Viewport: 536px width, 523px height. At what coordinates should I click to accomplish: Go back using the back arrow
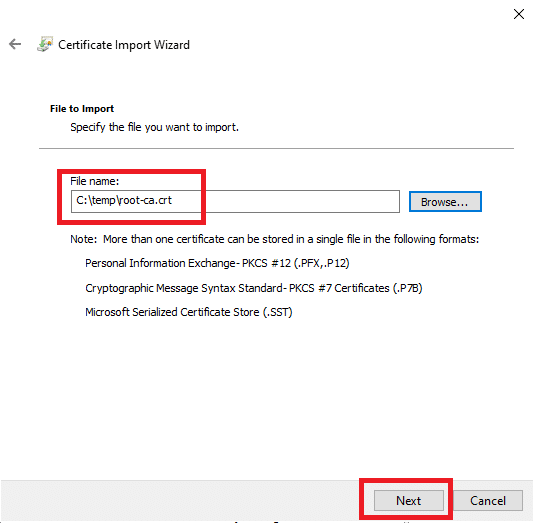click(x=15, y=44)
